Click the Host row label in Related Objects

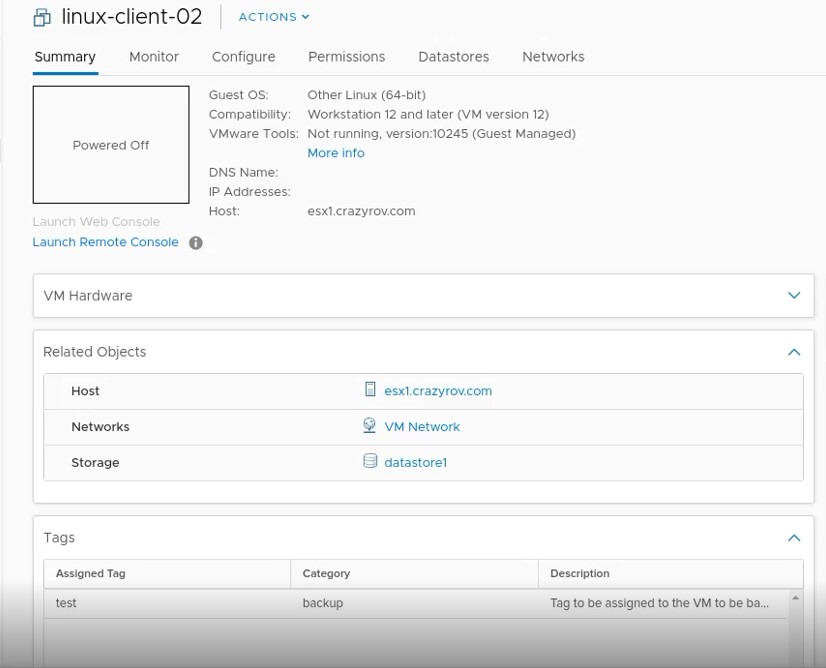coord(85,391)
